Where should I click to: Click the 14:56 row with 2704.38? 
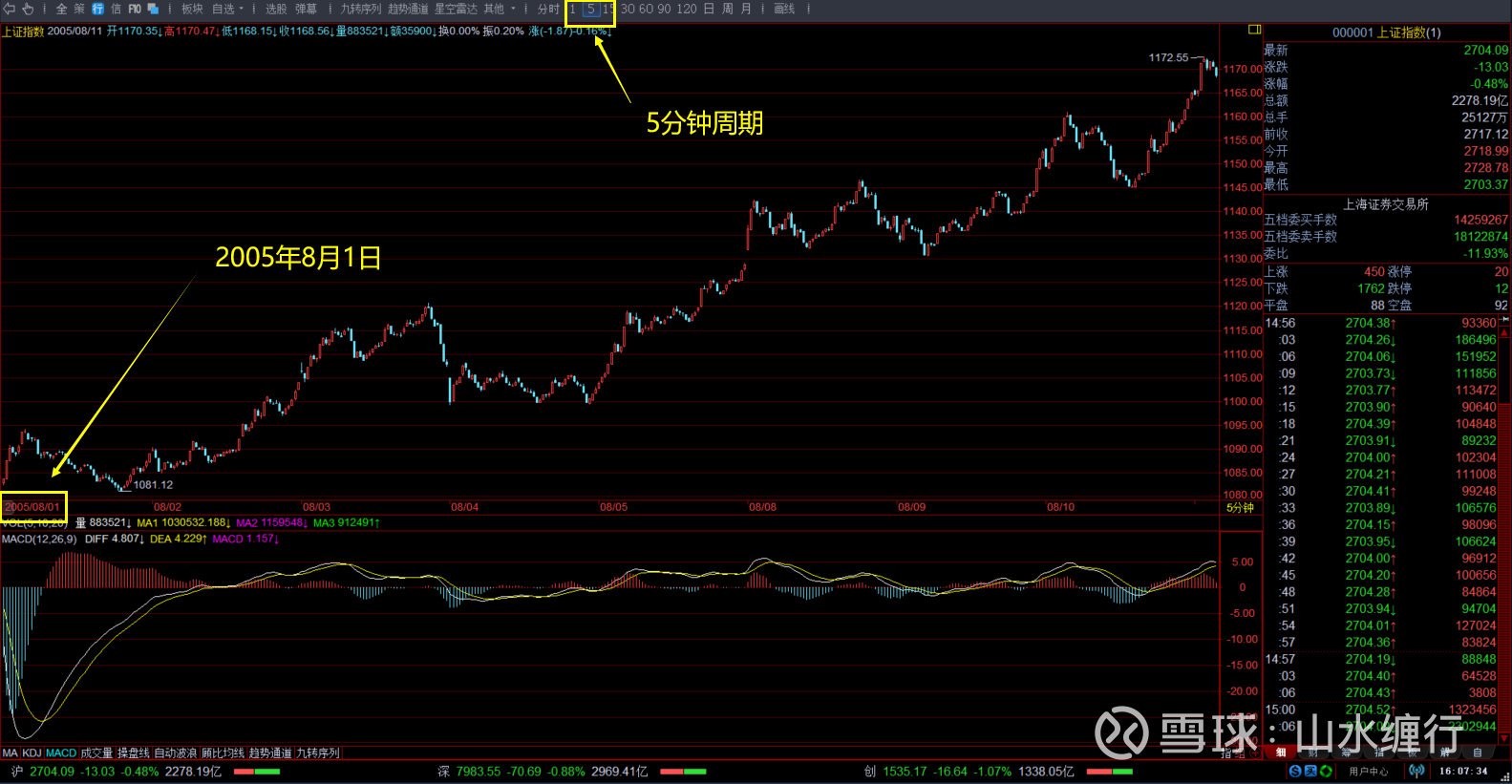coord(1381,323)
